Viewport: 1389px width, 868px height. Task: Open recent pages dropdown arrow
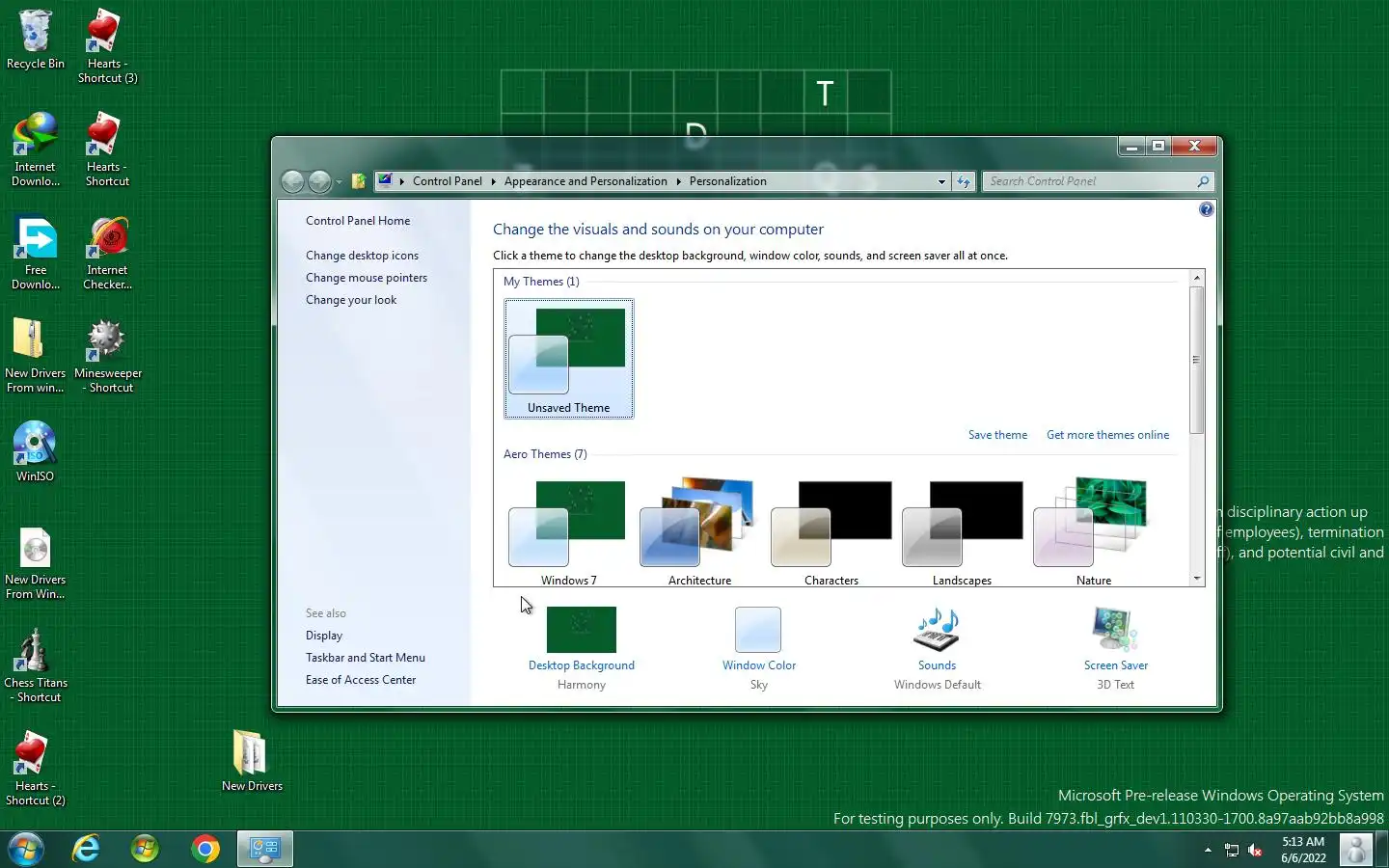[339, 182]
